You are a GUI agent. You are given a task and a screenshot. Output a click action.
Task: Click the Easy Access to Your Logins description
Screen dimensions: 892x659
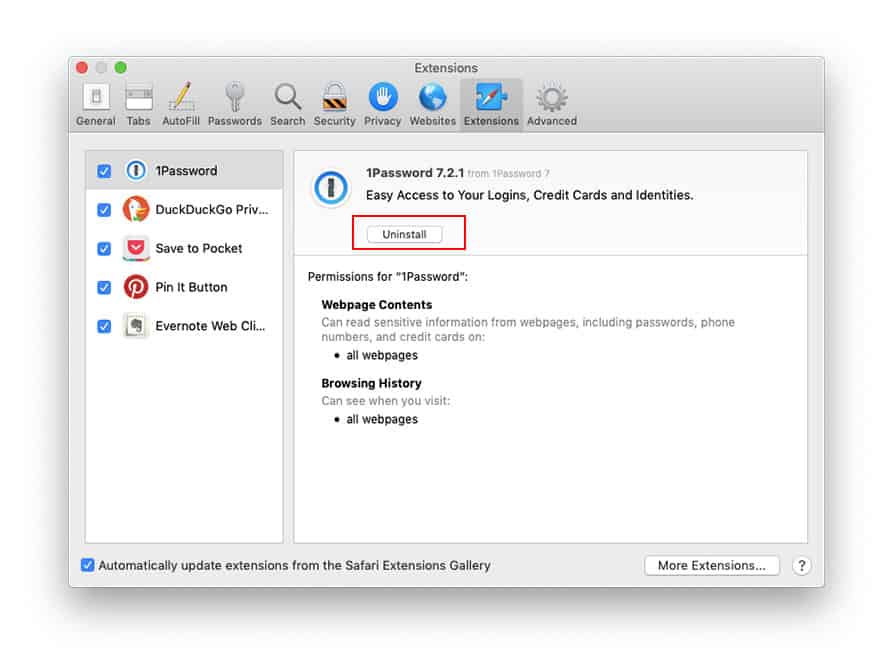tap(529, 195)
